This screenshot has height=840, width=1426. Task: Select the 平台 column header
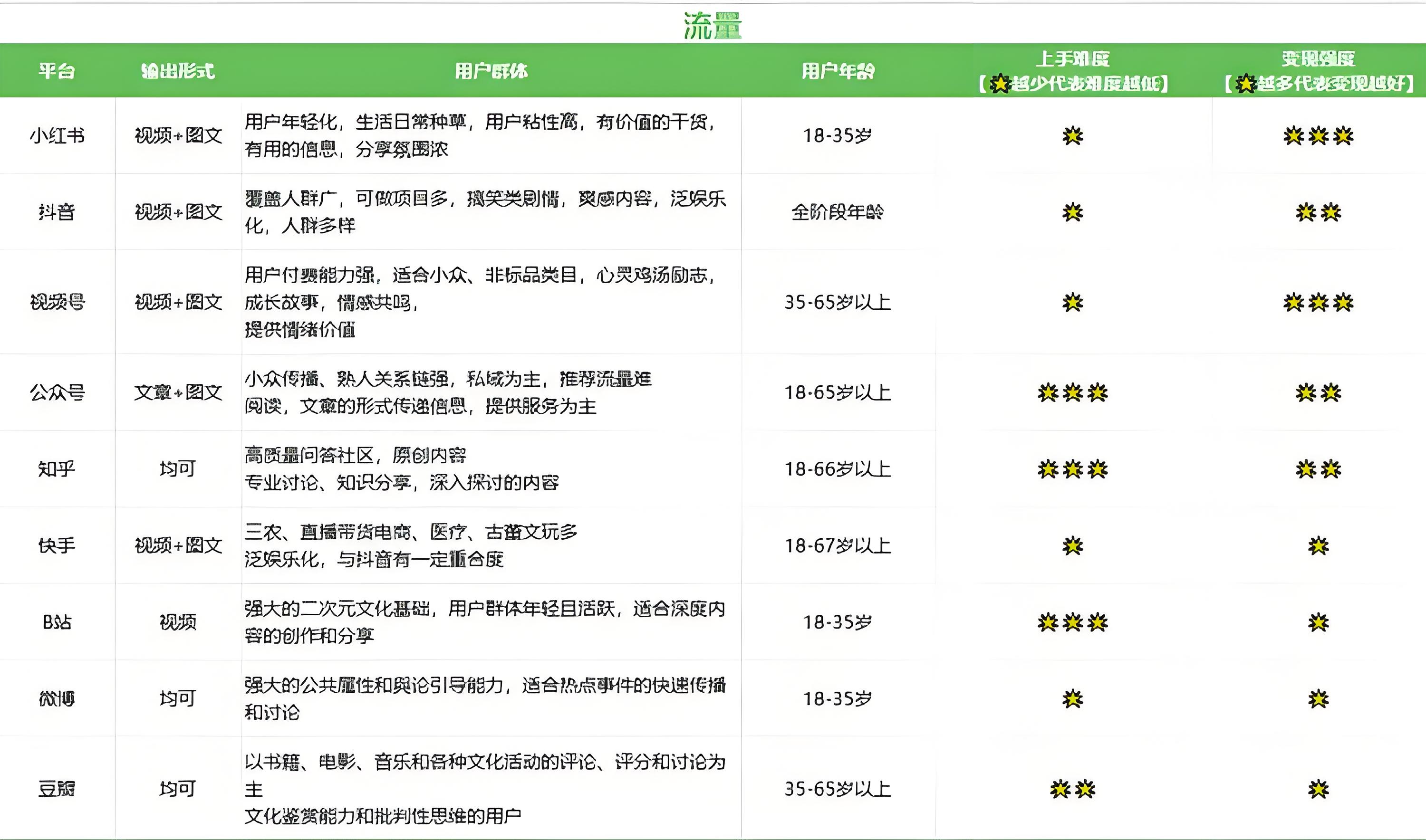click(x=57, y=71)
